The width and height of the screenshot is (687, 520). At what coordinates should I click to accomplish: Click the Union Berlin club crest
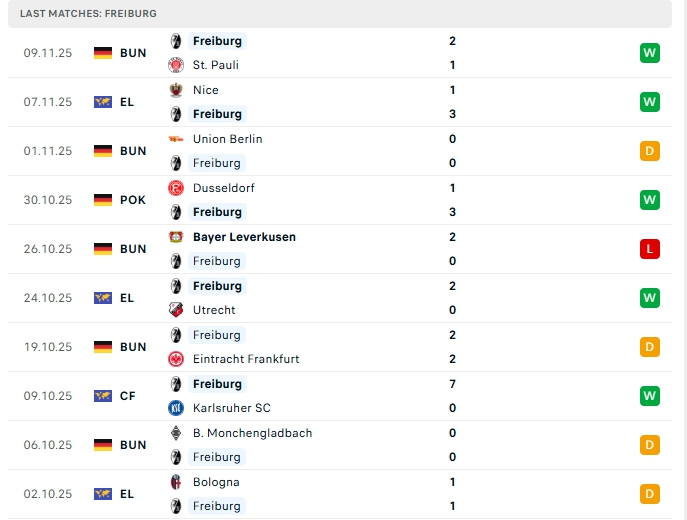tap(177, 139)
